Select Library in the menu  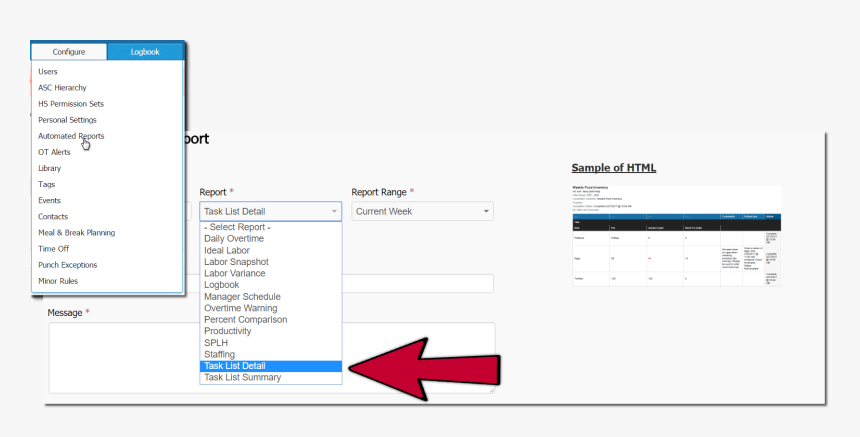tap(49, 168)
